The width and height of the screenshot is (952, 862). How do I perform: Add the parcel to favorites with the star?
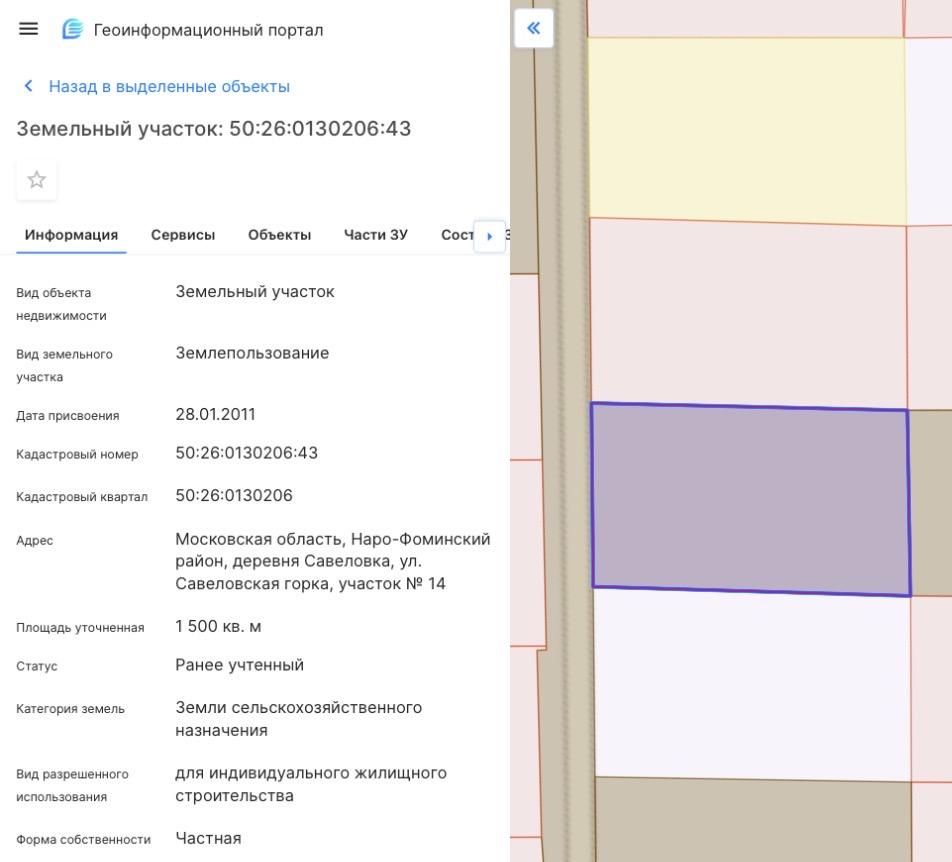(37, 180)
